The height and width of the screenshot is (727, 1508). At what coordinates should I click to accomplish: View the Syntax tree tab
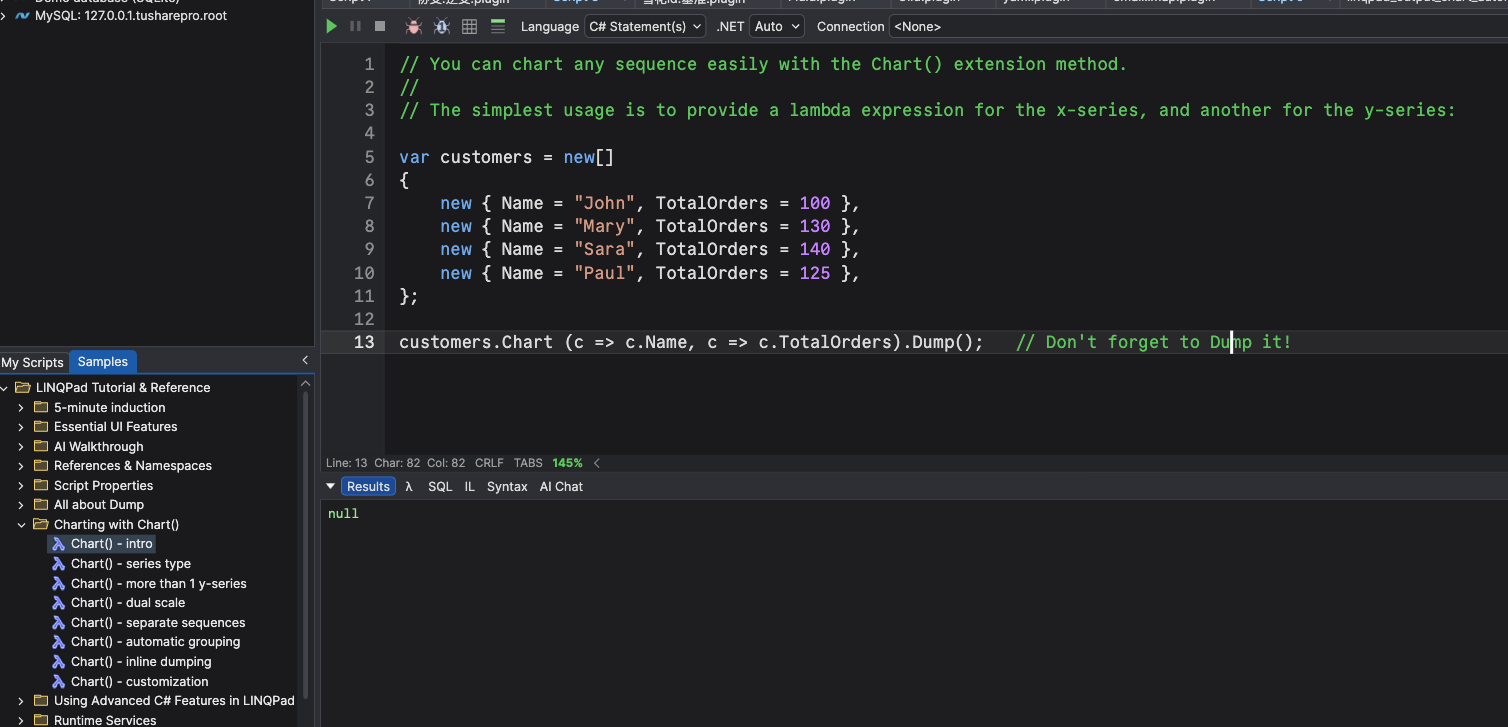pos(507,486)
